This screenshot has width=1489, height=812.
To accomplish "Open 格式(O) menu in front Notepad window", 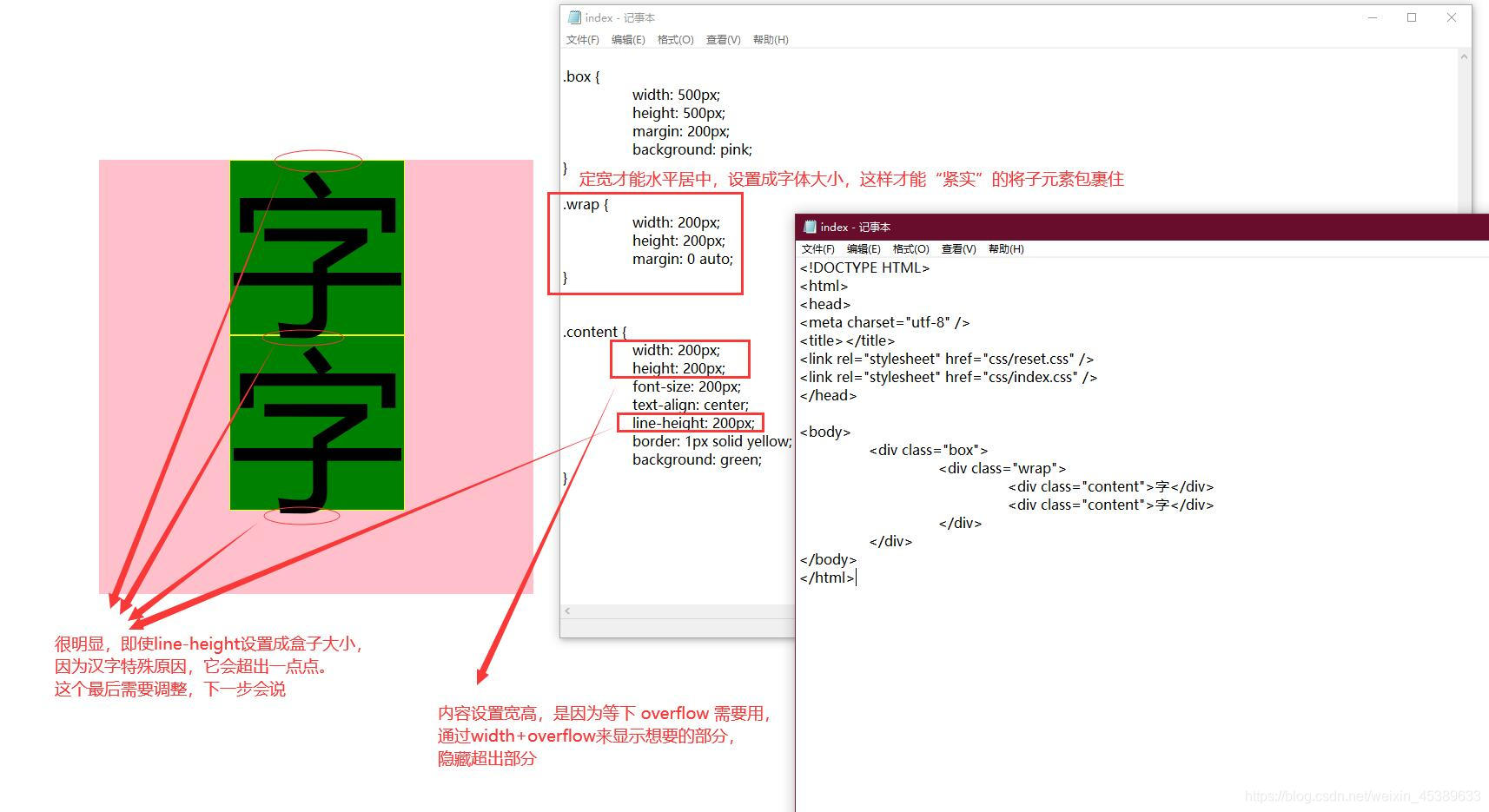I will (910, 249).
